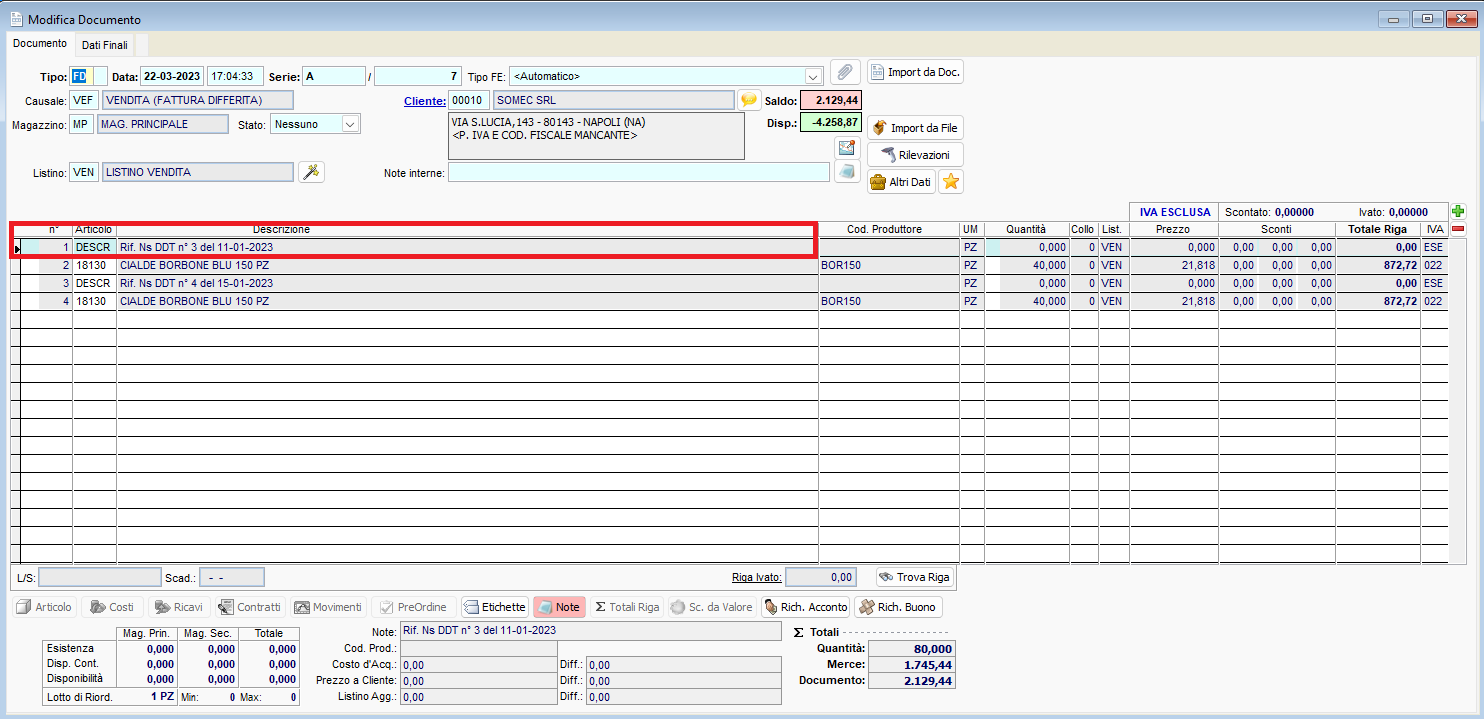Viewport: 1484px width, 719px height.
Task: Open the Cliente link
Action: click(424, 101)
